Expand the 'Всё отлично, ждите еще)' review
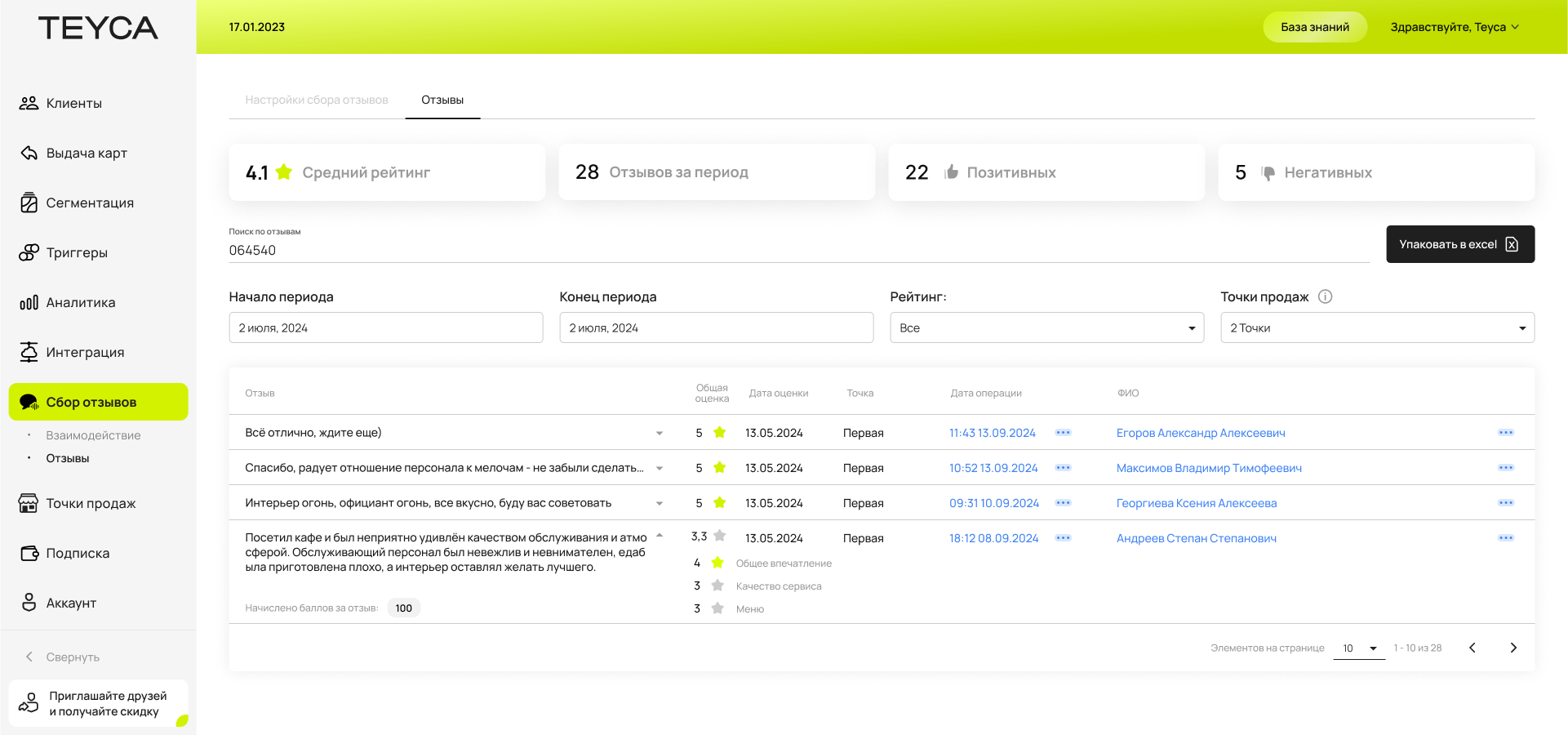1568x735 pixels. click(660, 433)
